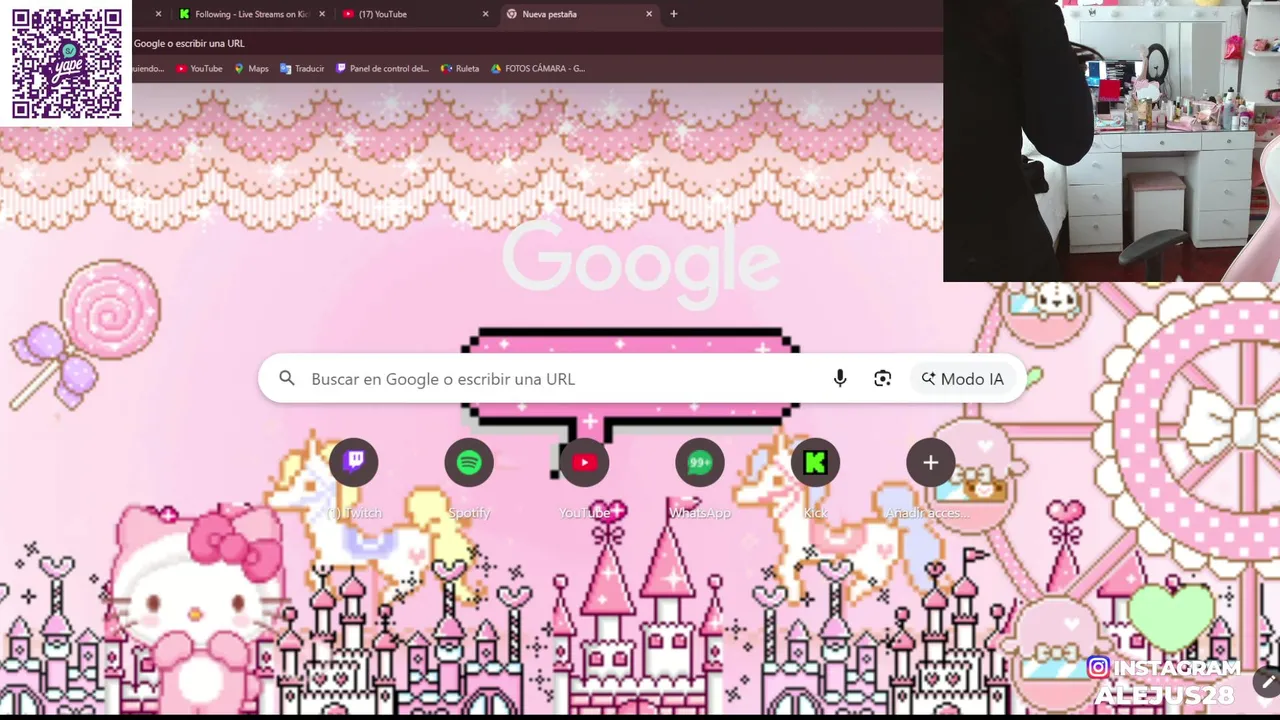Open the Kick shortcut tile
The width and height of the screenshot is (1280, 720).
pos(815,463)
